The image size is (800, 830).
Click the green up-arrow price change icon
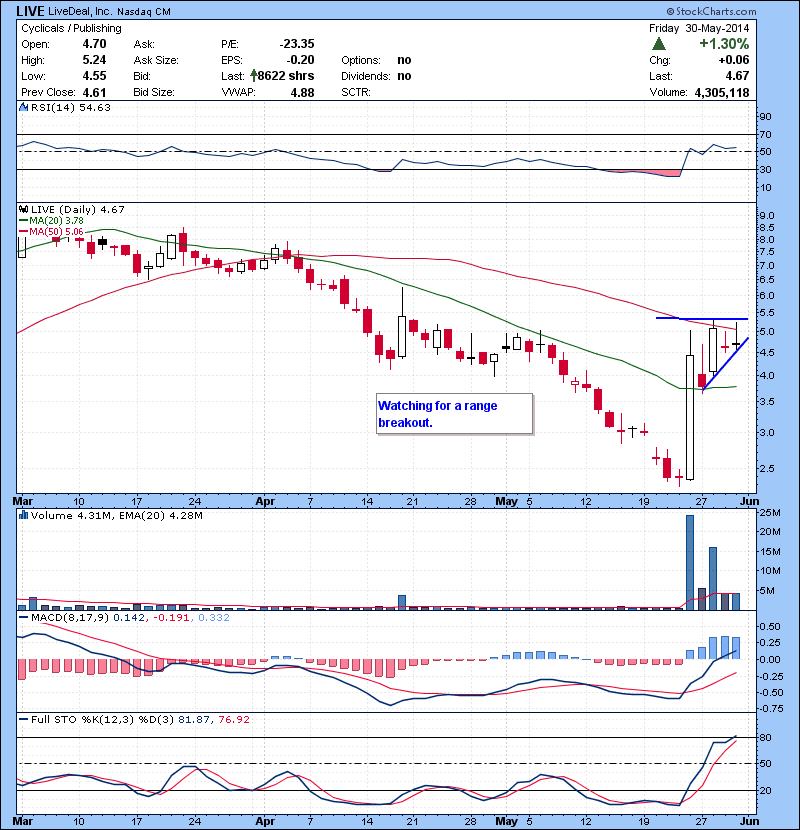(x=659, y=44)
